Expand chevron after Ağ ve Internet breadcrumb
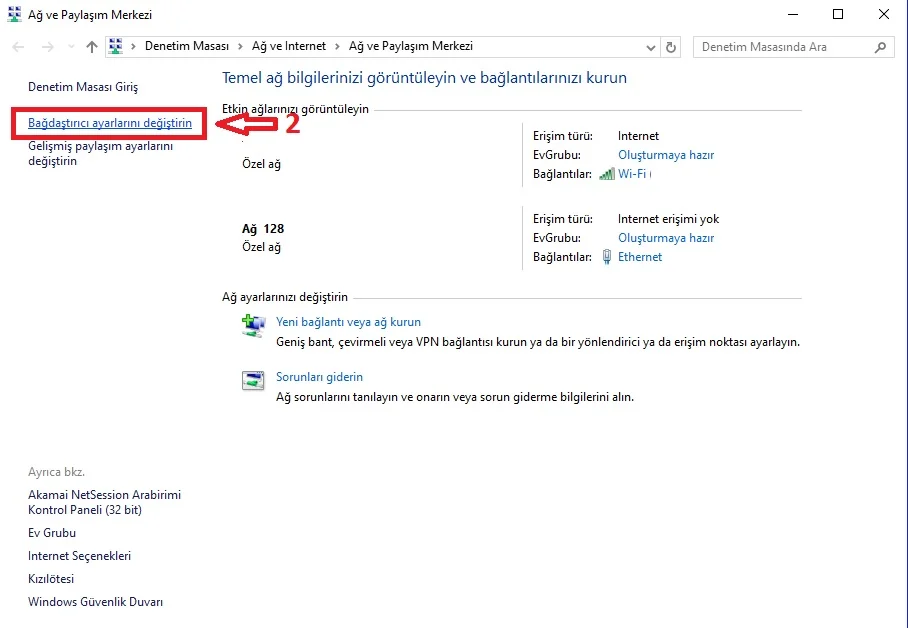Image resolution: width=908 pixels, height=628 pixels. [340, 47]
